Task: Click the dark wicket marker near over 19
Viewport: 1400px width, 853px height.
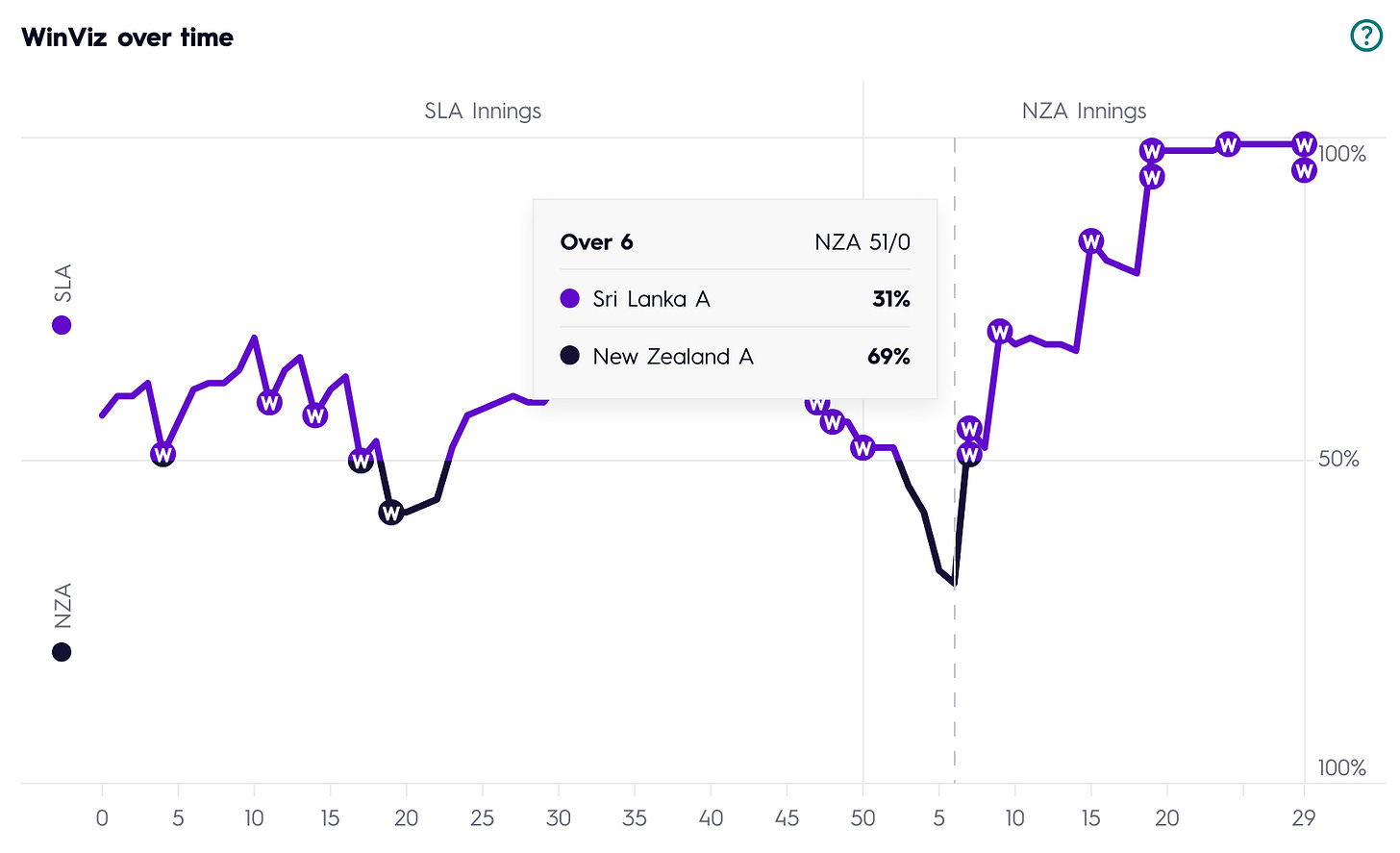Action: 390,514
